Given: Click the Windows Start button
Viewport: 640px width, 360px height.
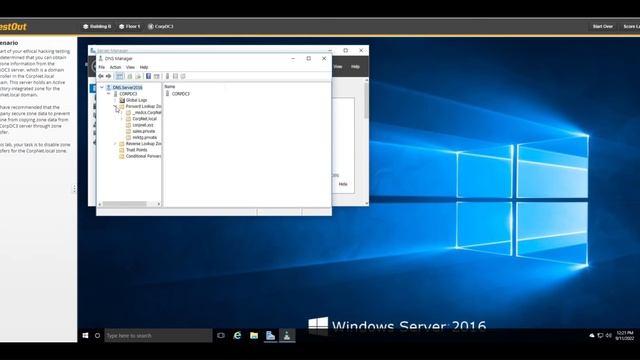Looking at the screenshot, I should [x=85, y=336].
